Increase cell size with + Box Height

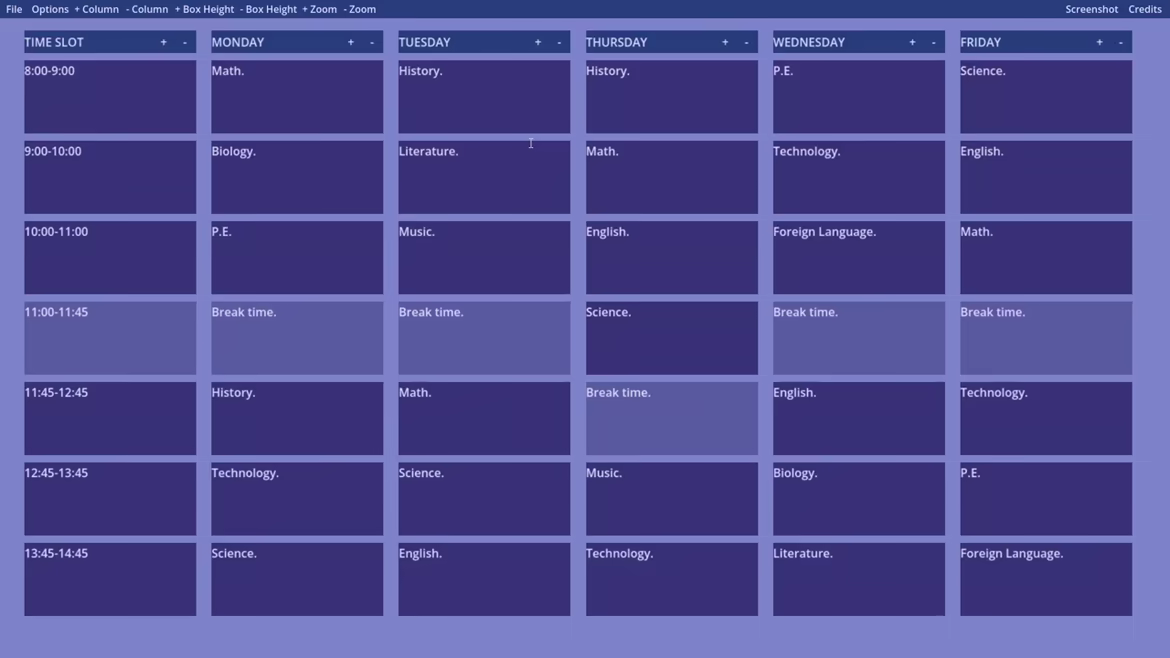click(x=204, y=9)
